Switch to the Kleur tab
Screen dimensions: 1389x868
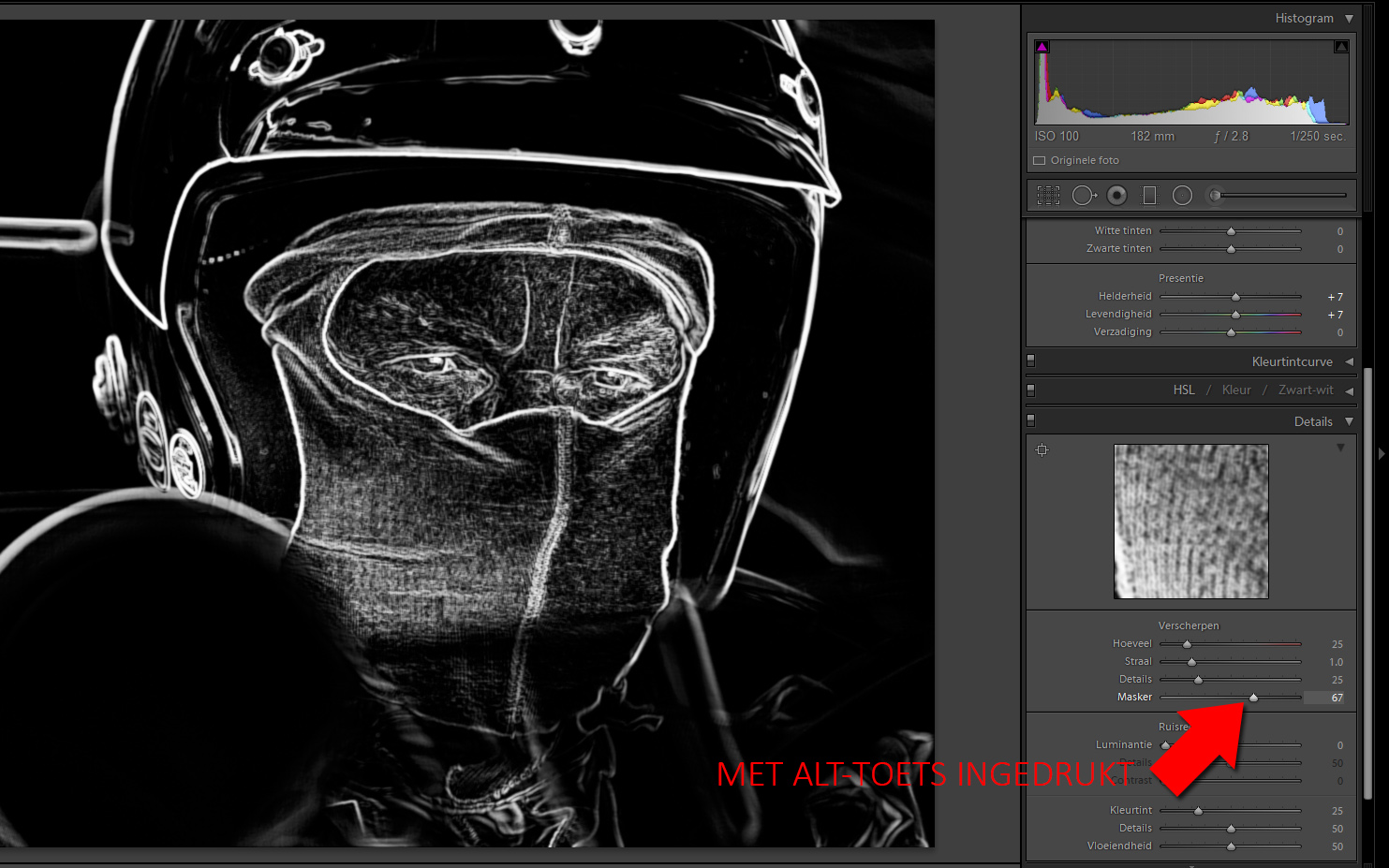(1236, 390)
